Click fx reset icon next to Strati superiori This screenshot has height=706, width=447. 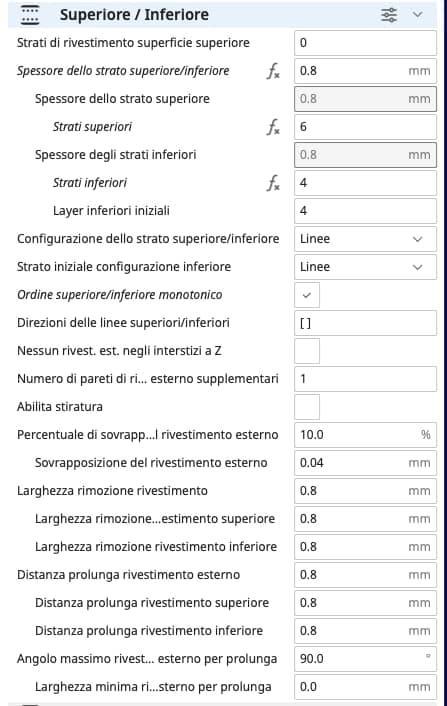tap(273, 127)
